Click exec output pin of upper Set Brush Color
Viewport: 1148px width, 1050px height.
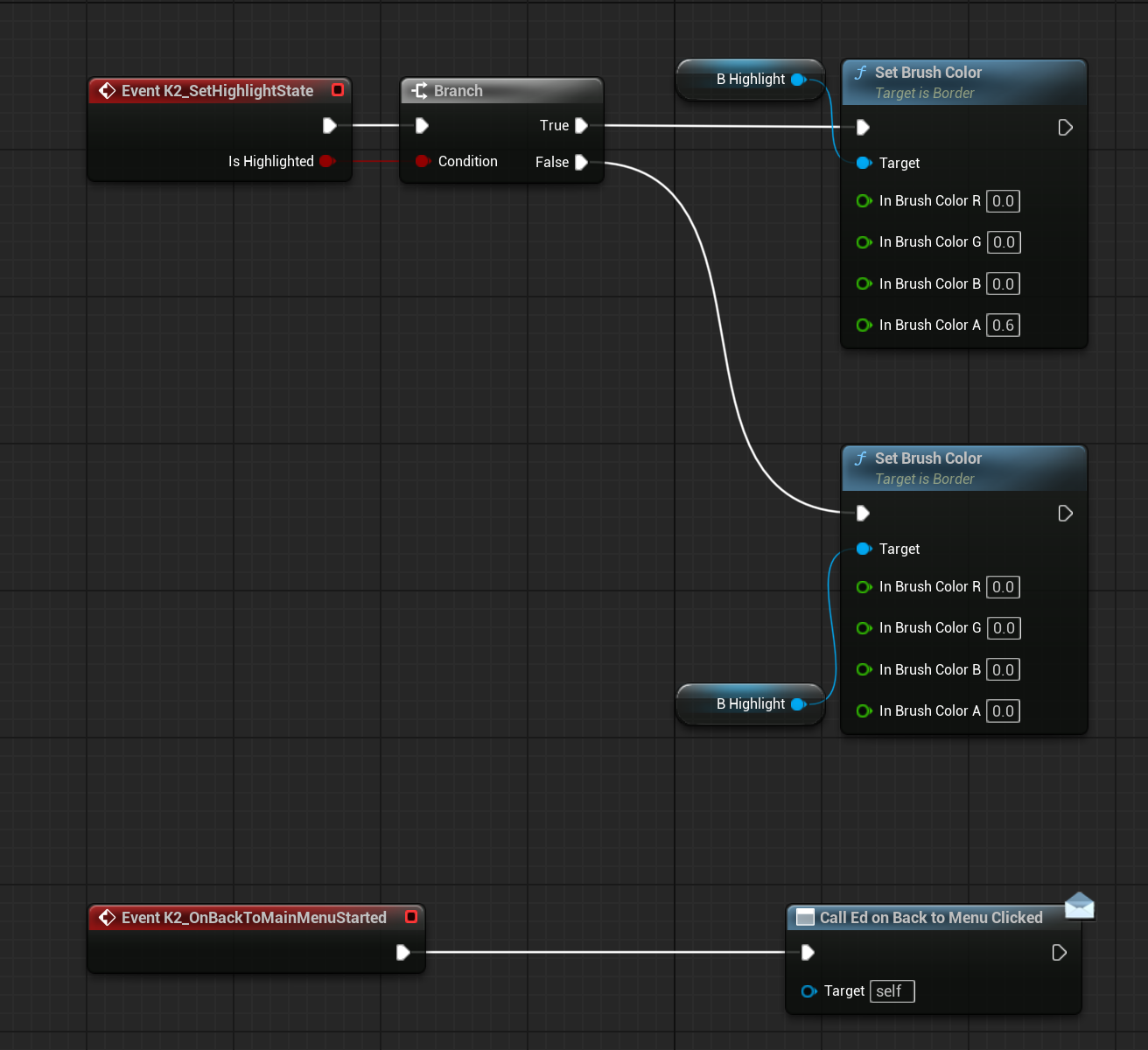coord(1065,128)
